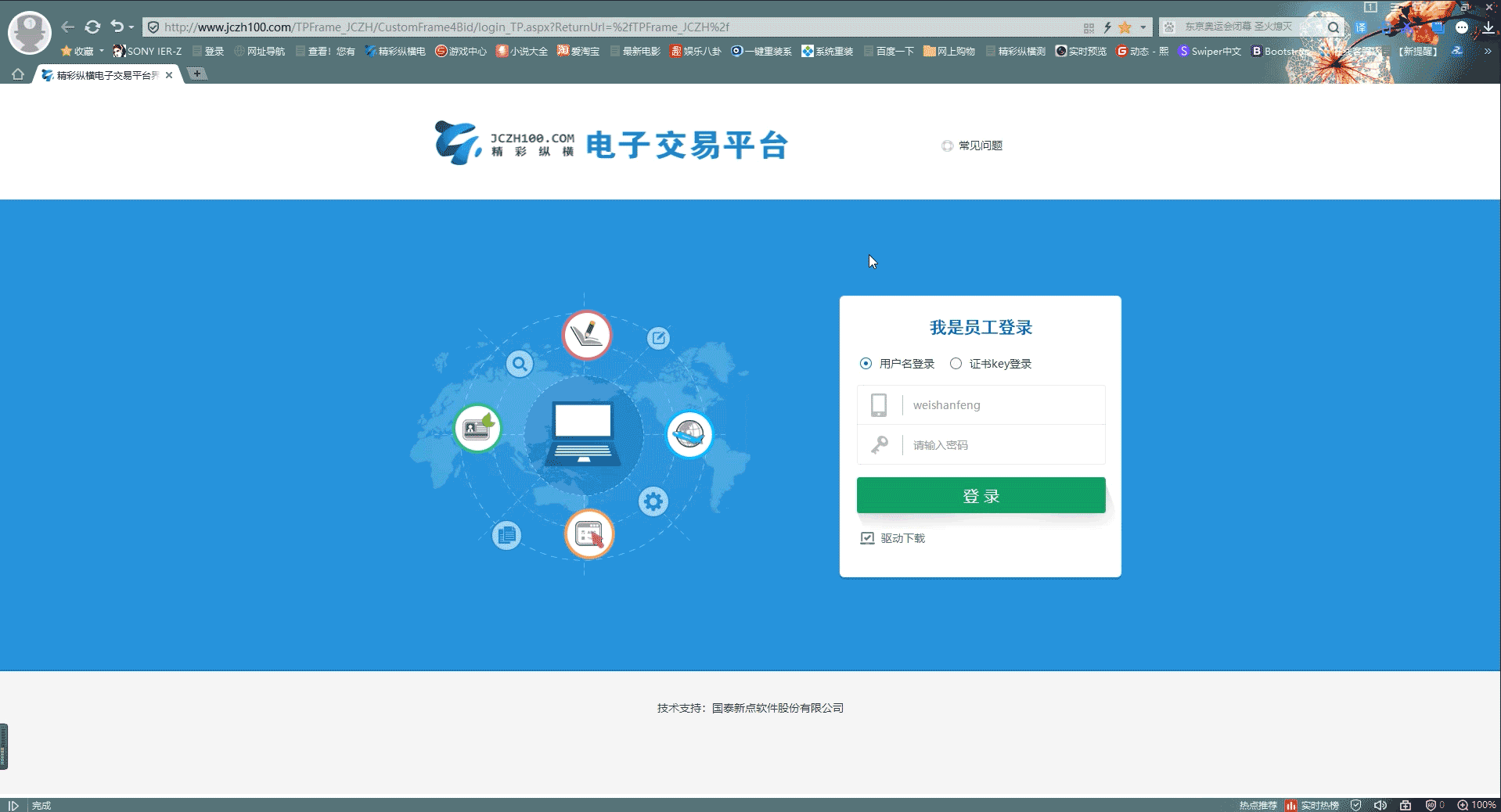This screenshot has width=1501, height=812.
Task: Open the 网址导航 bookmark
Action: tap(259, 52)
